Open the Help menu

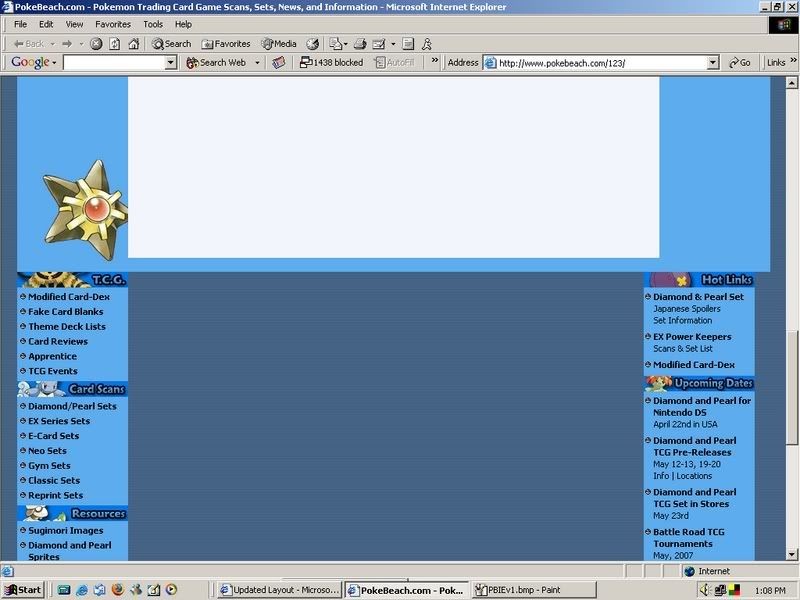pyautogui.click(x=183, y=24)
